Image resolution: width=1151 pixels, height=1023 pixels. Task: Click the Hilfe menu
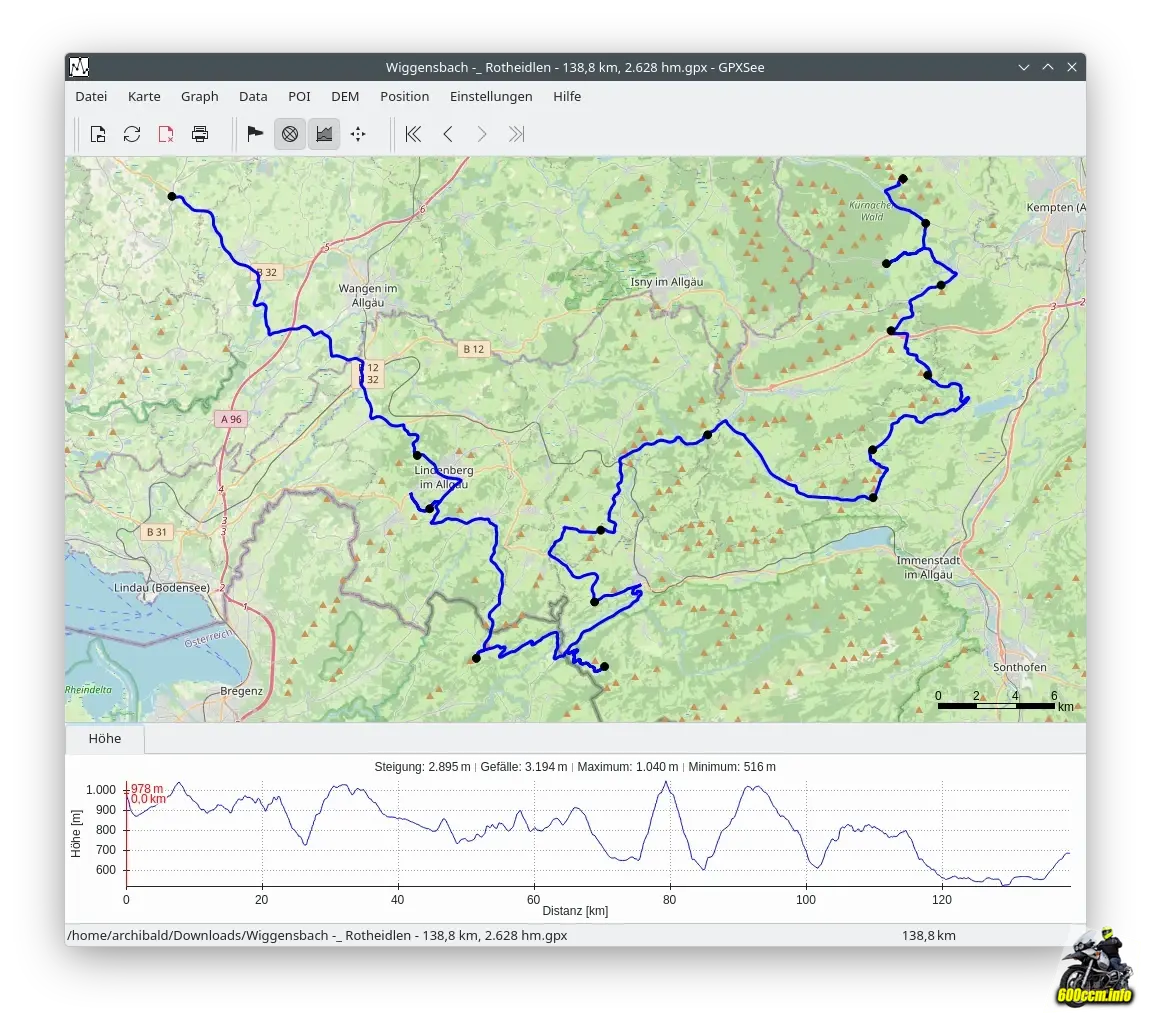(x=567, y=97)
